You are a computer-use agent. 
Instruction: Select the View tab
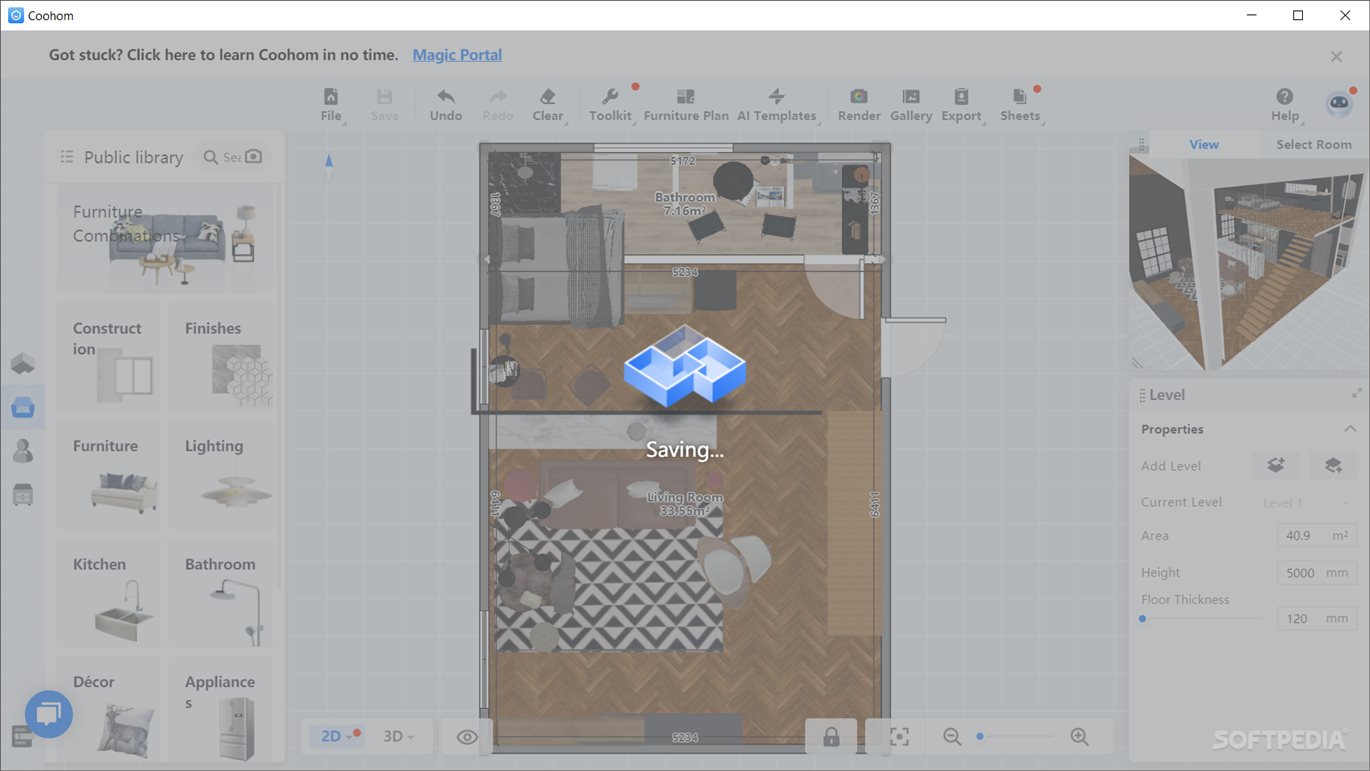tap(1204, 144)
